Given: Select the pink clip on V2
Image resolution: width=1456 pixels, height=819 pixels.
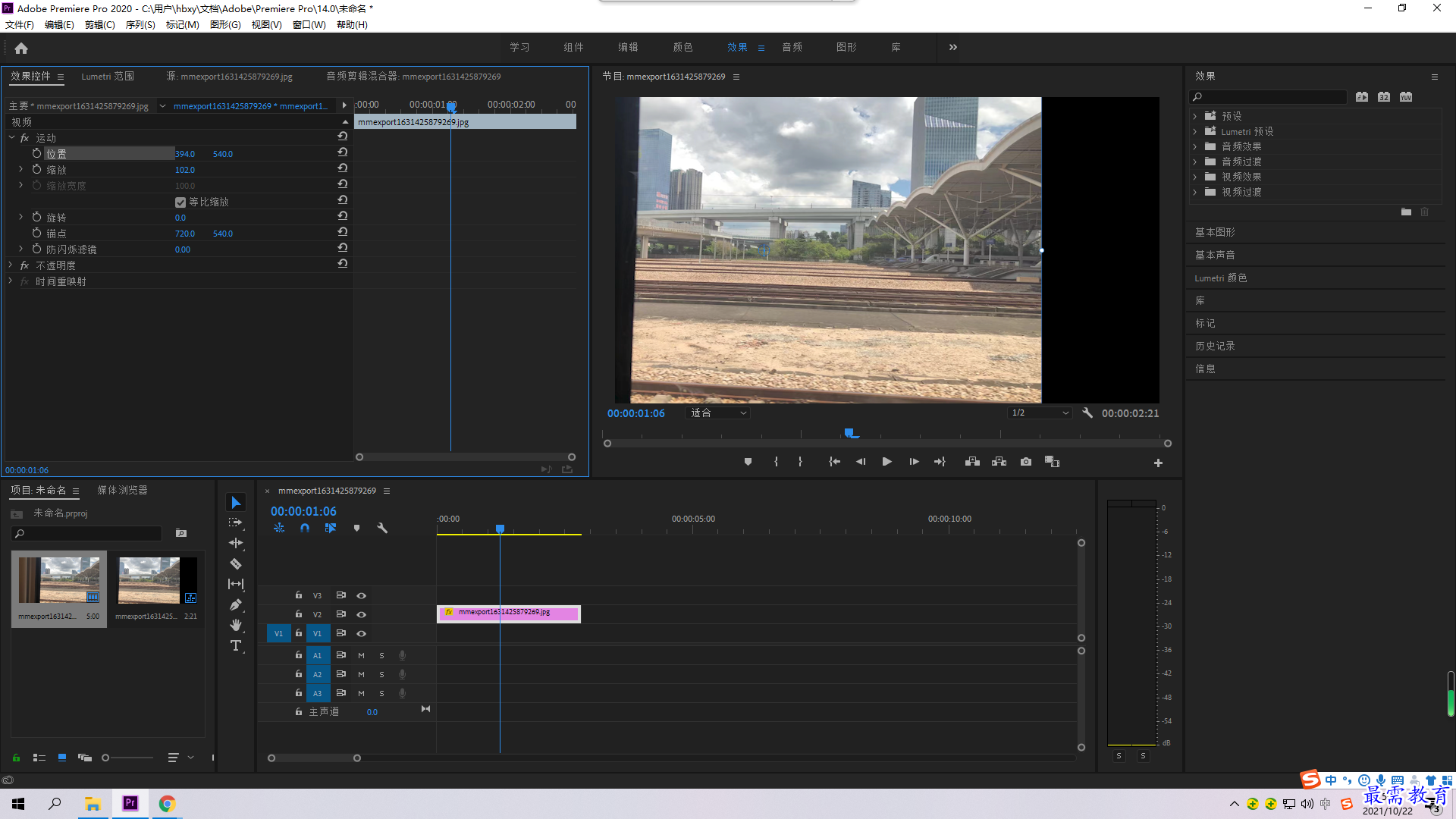Looking at the screenshot, I should [509, 613].
